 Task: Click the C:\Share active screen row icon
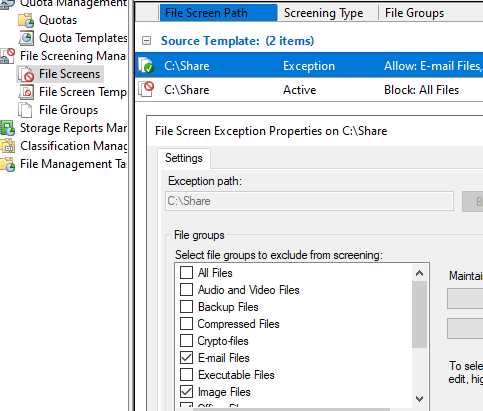[146, 89]
